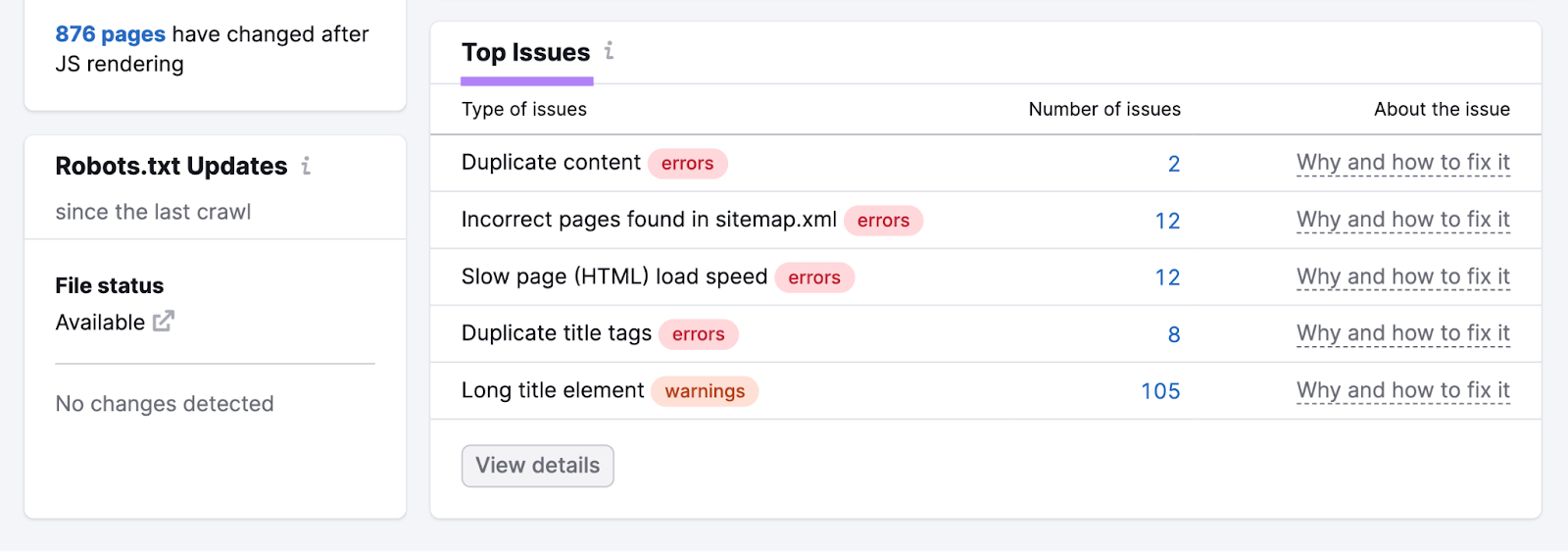
Task: Click the Robots.txt Updates heading
Action: click(171, 166)
